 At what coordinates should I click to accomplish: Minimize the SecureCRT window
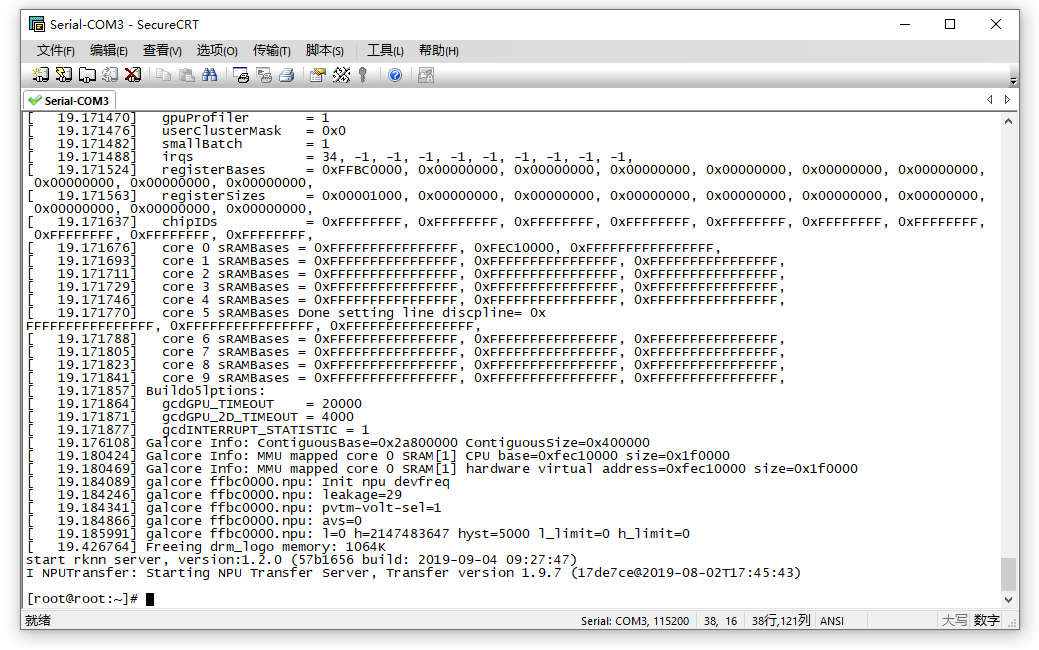pyautogui.click(x=905, y=25)
